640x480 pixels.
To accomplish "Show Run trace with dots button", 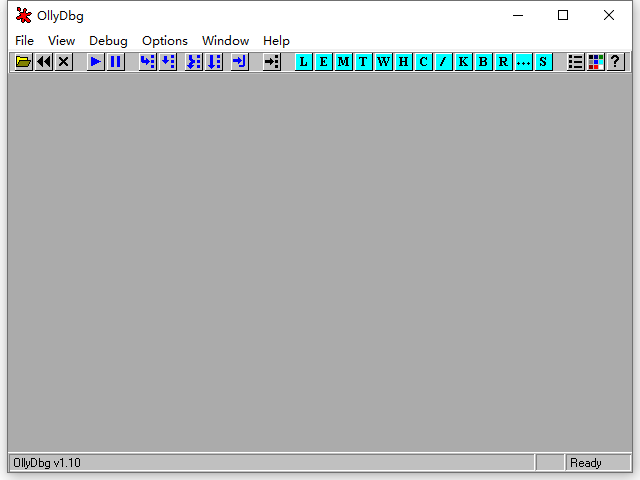I will tap(524, 62).
